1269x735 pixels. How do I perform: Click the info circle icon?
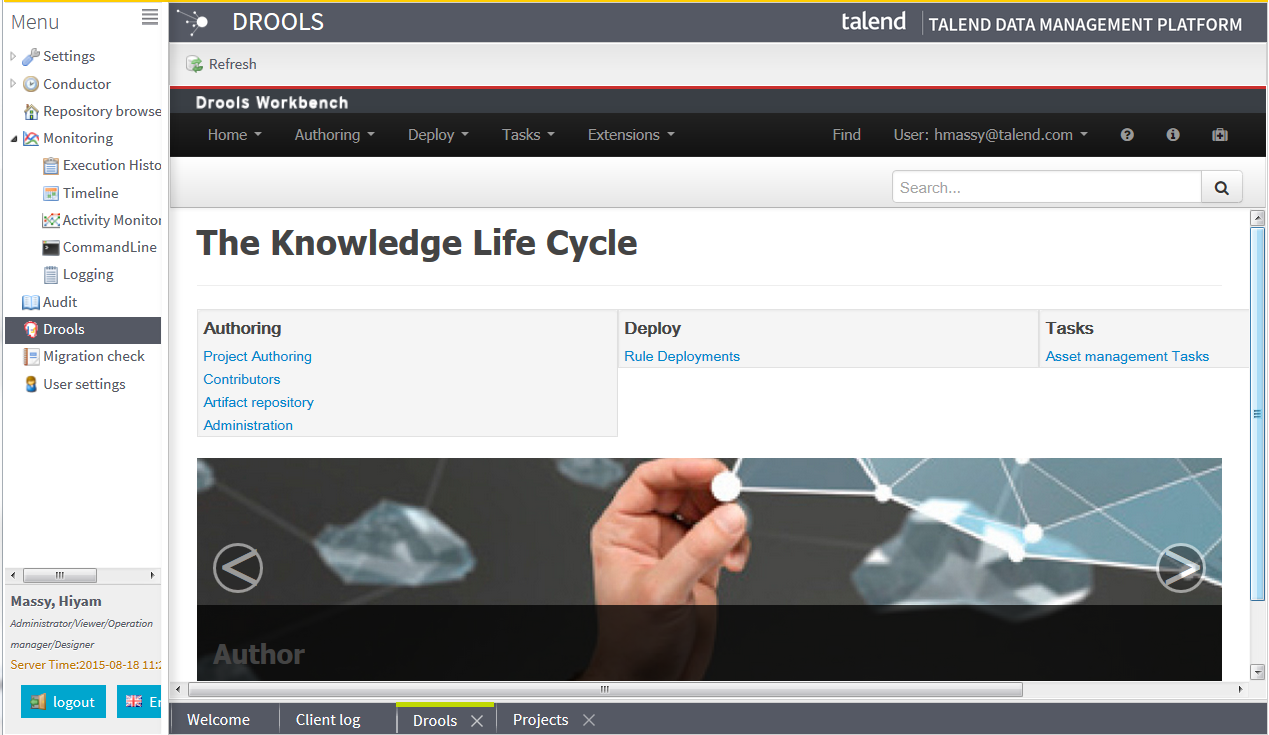click(x=1173, y=135)
